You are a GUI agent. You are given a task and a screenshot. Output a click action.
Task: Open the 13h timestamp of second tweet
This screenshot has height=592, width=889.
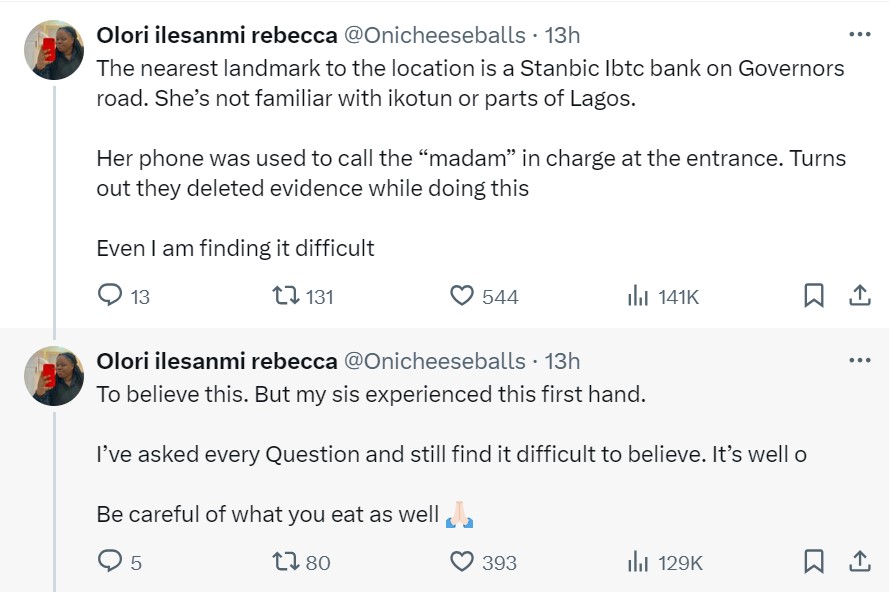(x=562, y=361)
